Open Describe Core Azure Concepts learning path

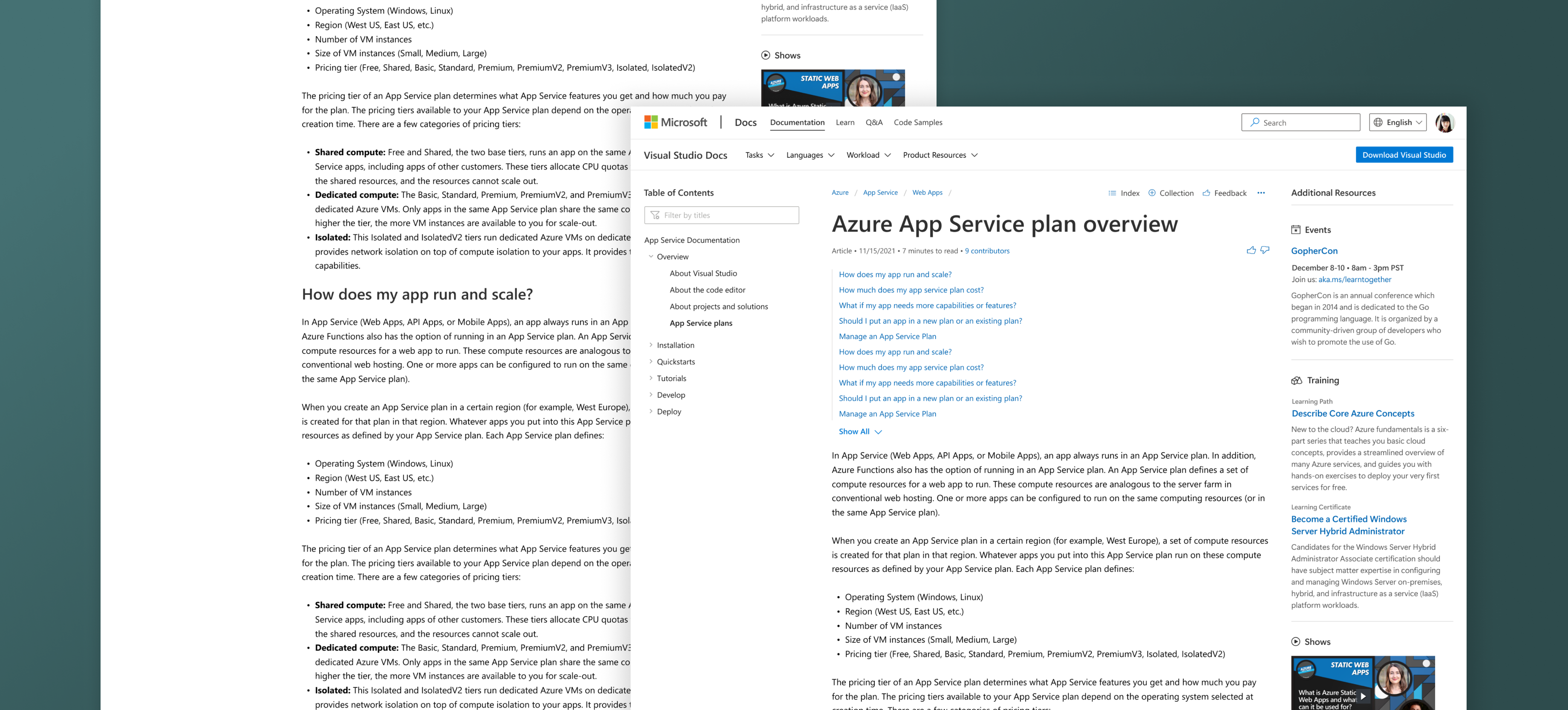(1352, 413)
